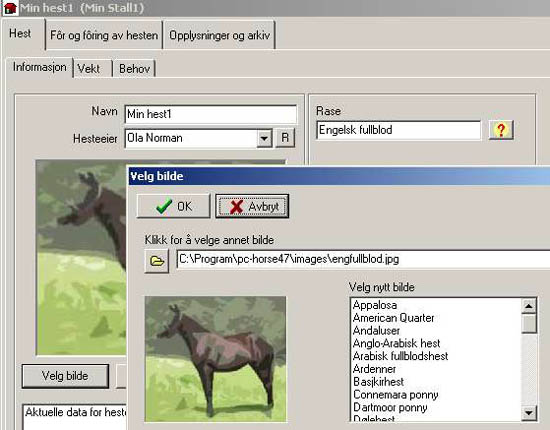Click the image file path field
This screenshot has height=430, width=550.
point(363,259)
